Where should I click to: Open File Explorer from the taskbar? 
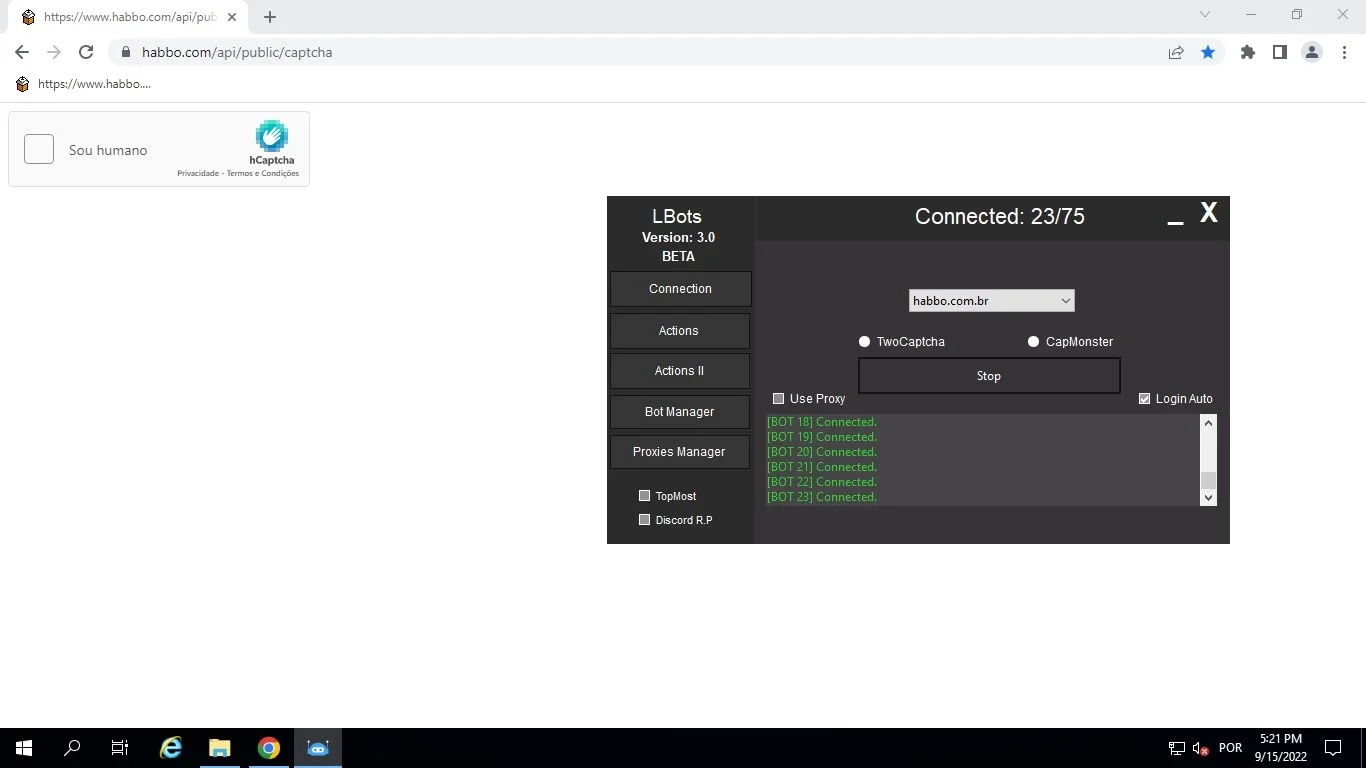220,748
